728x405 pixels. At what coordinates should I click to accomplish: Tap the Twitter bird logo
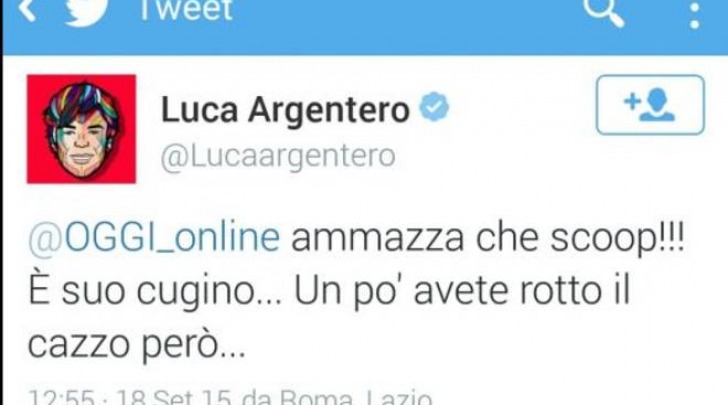[86, 11]
